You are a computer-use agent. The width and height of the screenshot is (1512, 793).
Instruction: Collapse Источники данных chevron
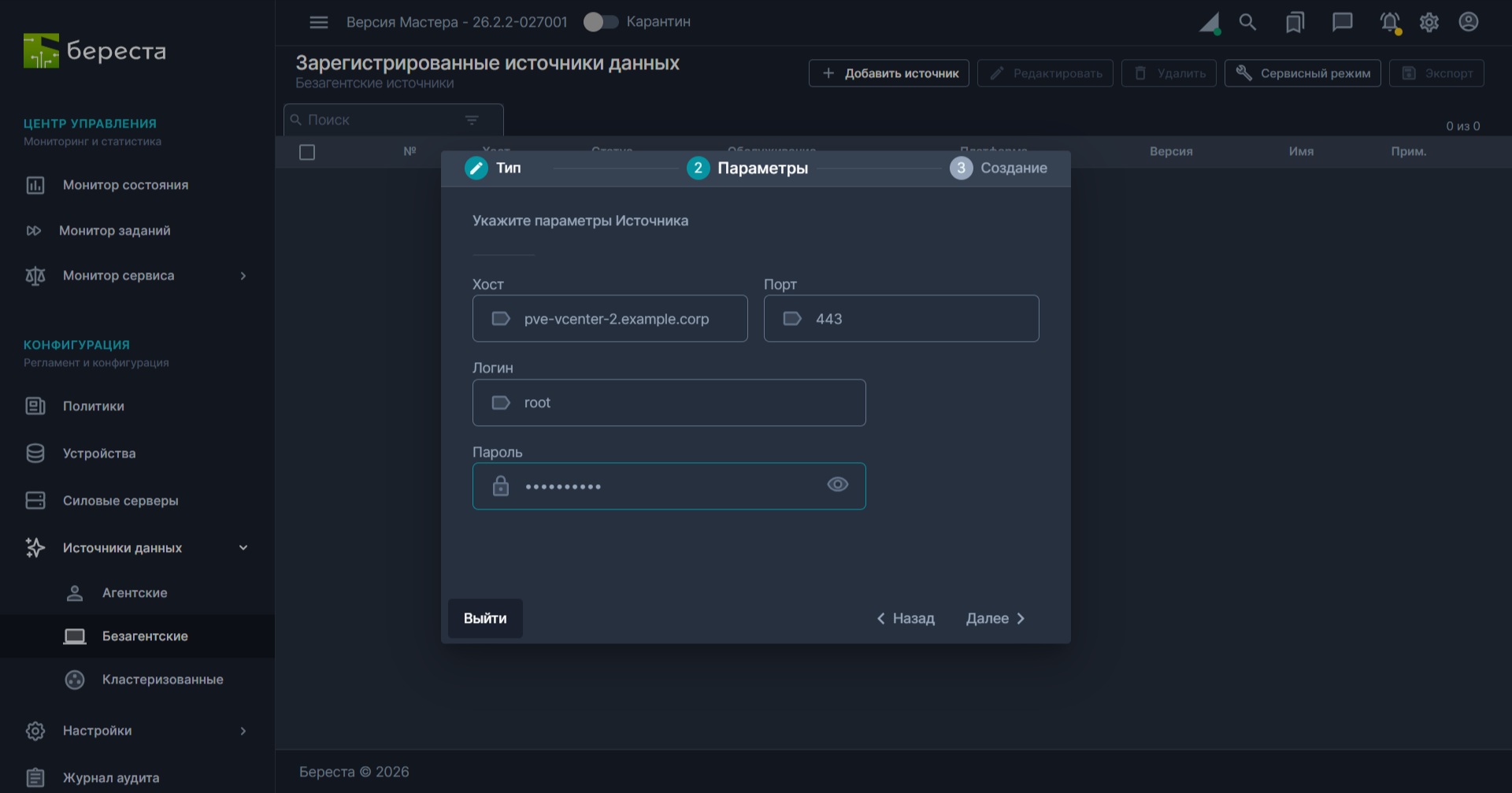(x=243, y=548)
